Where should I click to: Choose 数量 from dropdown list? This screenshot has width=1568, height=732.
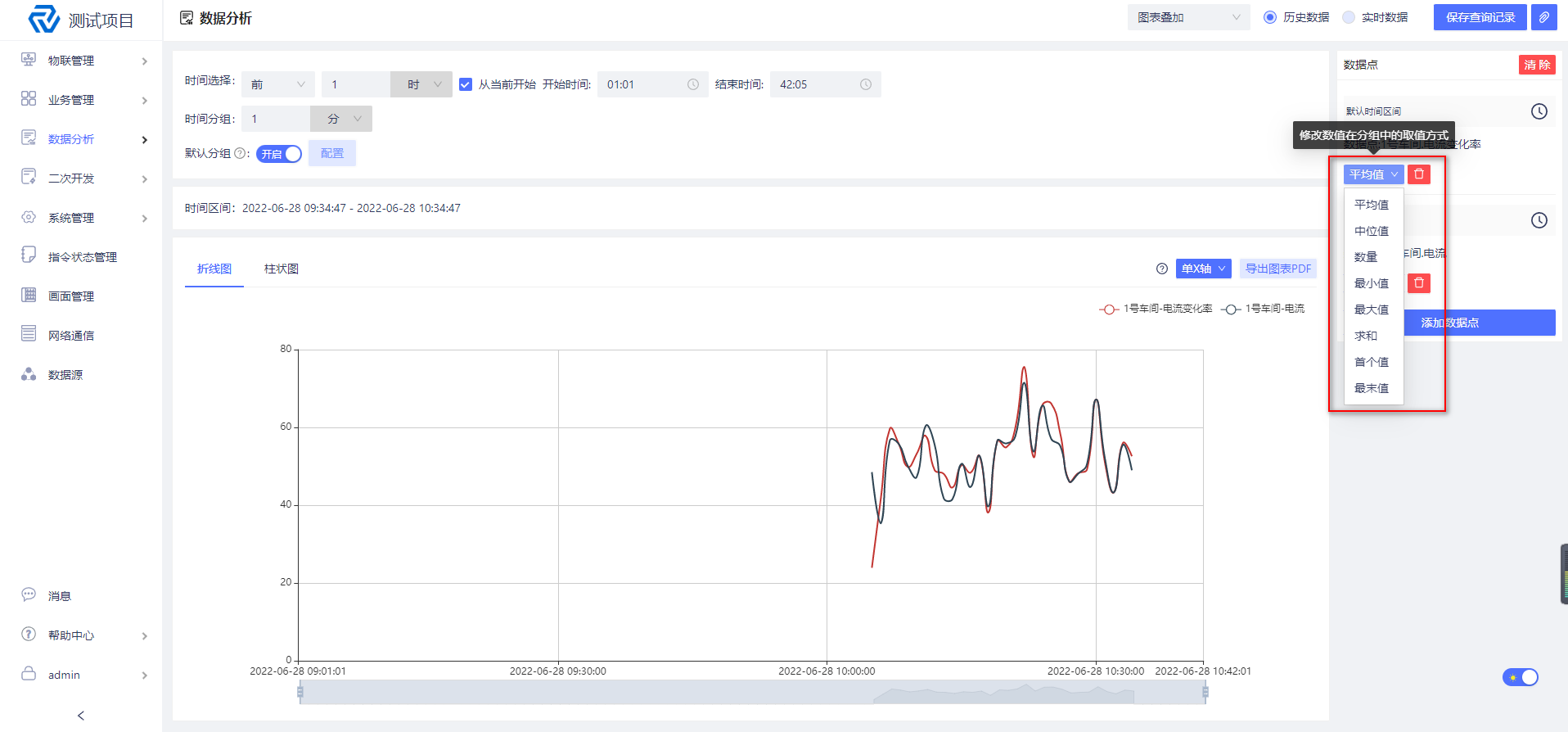1374,257
